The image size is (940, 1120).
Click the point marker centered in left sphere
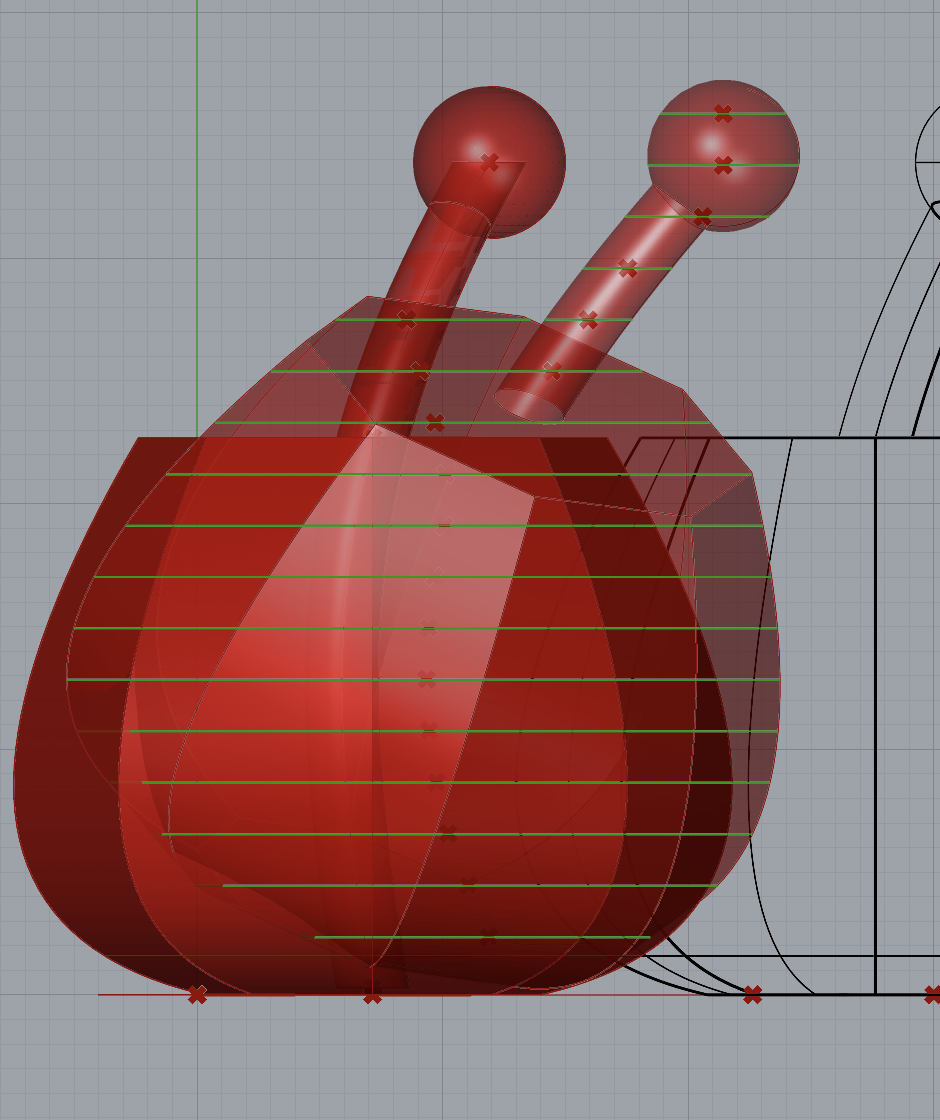tap(489, 162)
